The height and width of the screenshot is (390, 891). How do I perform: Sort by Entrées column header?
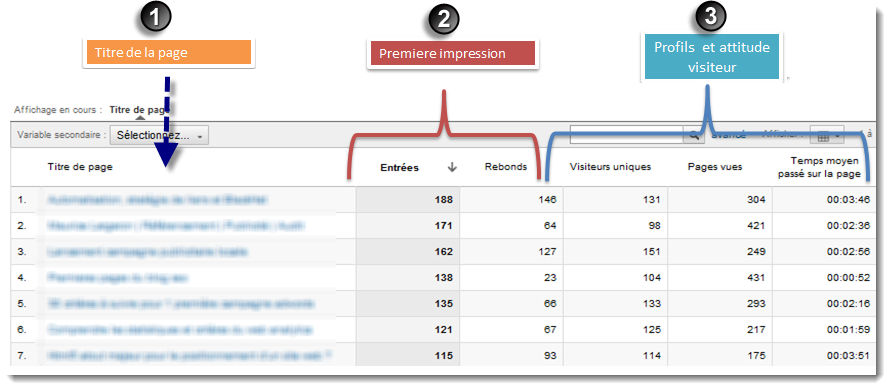[x=399, y=167]
